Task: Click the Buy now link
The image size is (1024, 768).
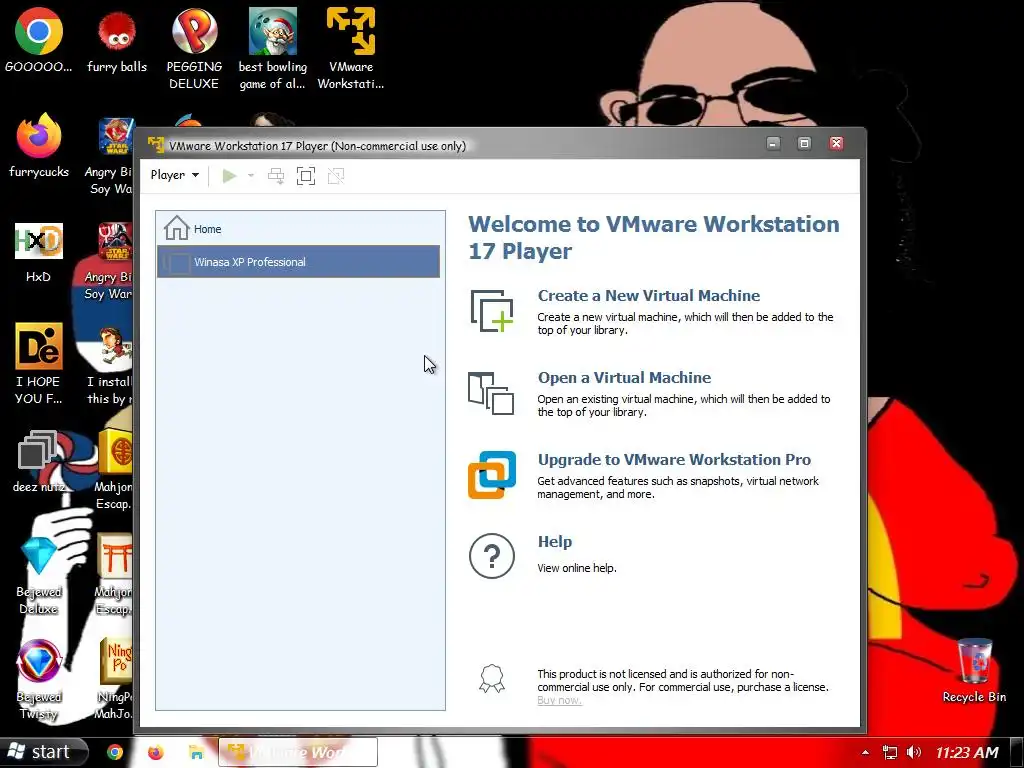Action: [559, 700]
